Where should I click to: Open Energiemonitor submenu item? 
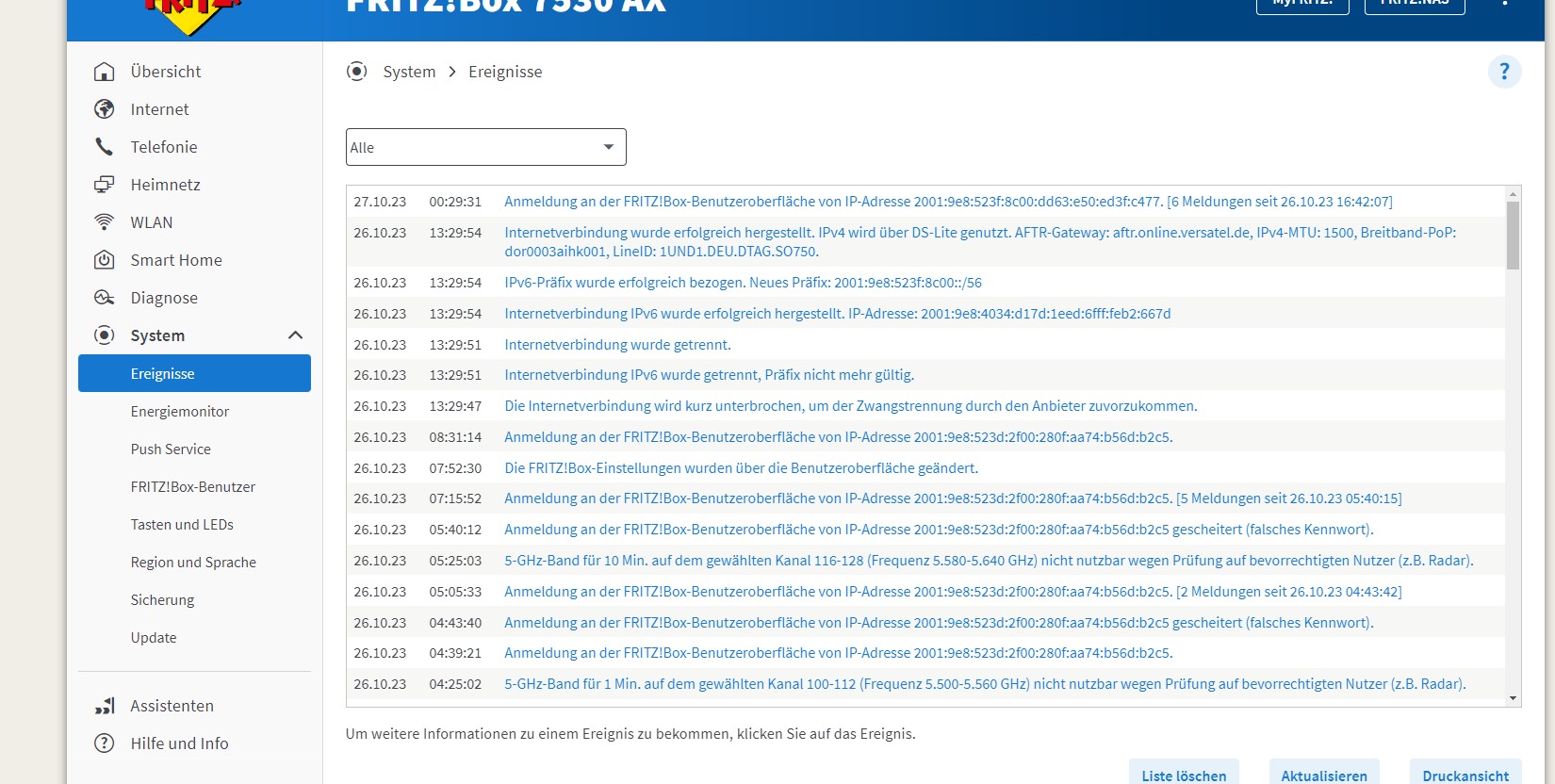(x=180, y=412)
